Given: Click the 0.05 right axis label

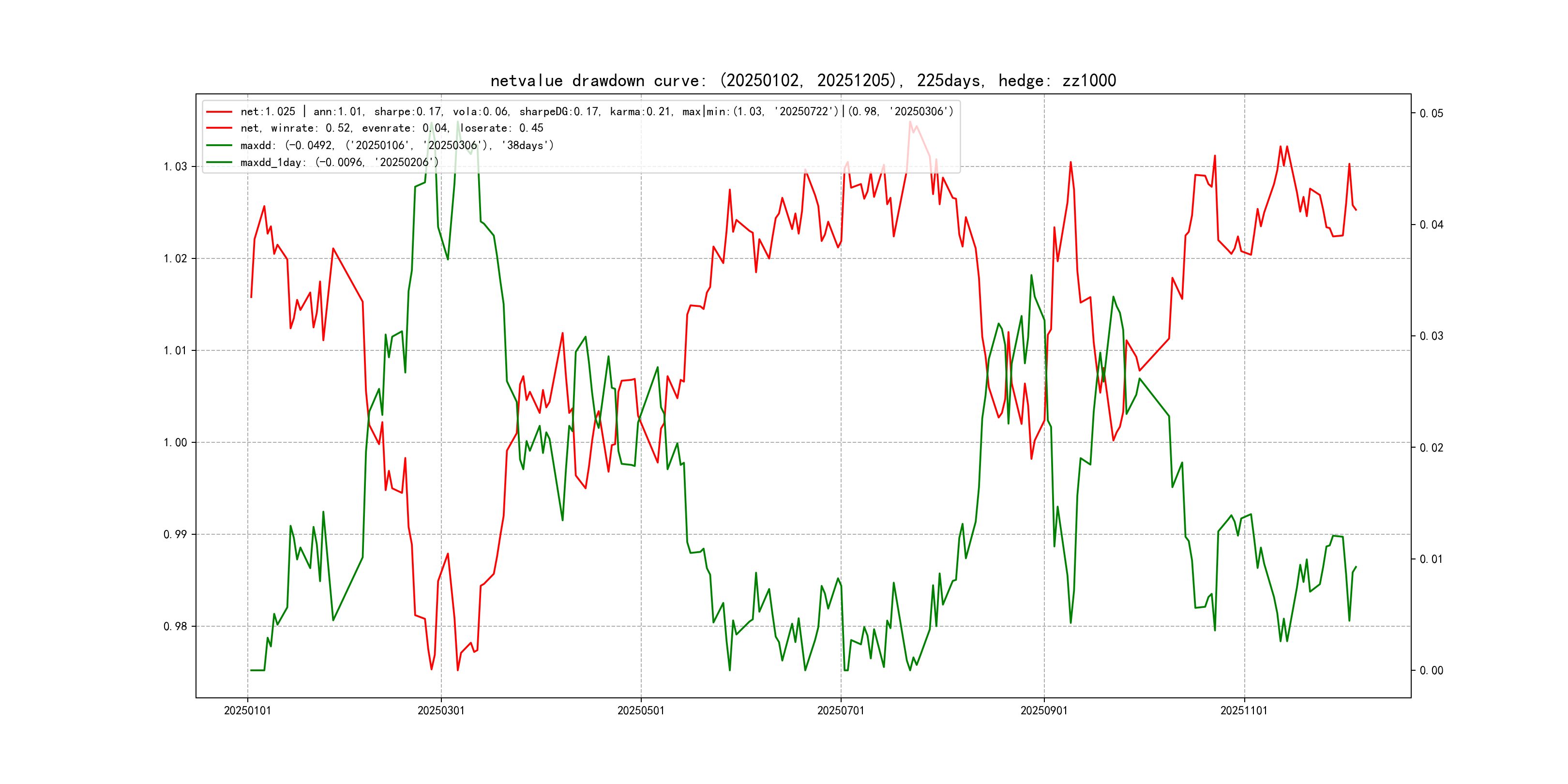Looking at the screenshot, I should coord(1431,114).
